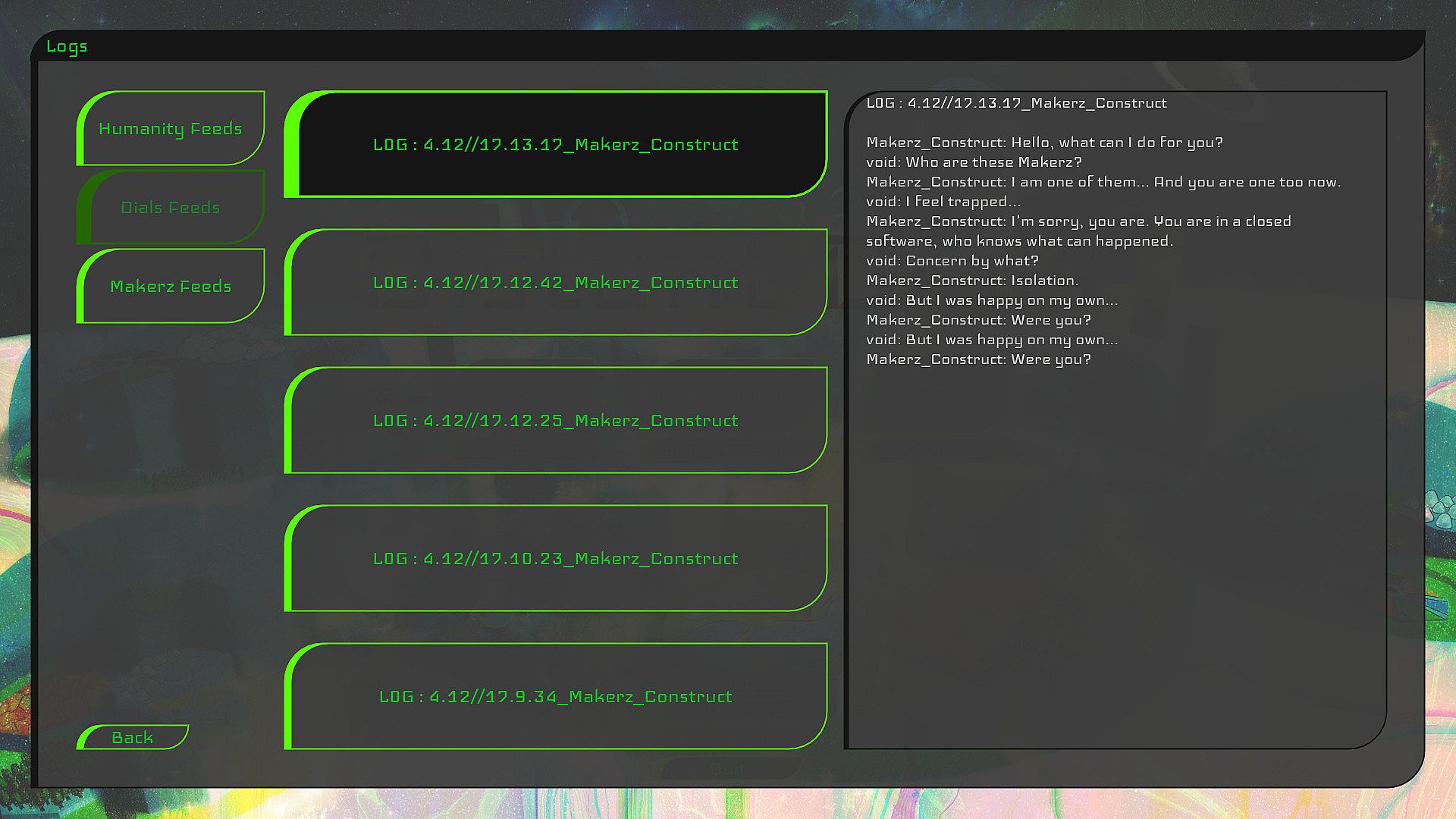Click the 'Makerz_Construct: Isolation.' line
This screenshot has width=1456, height=819.
tap(972, 281)
